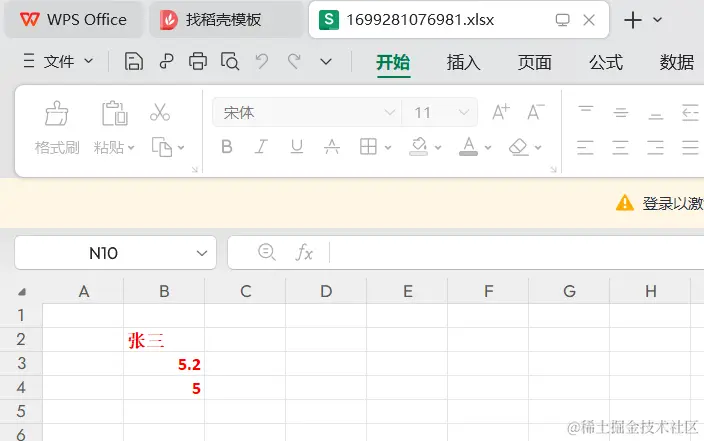Click the Decrease Indent icon
This screenshot has width=704, height=441.
click(690, 112)
